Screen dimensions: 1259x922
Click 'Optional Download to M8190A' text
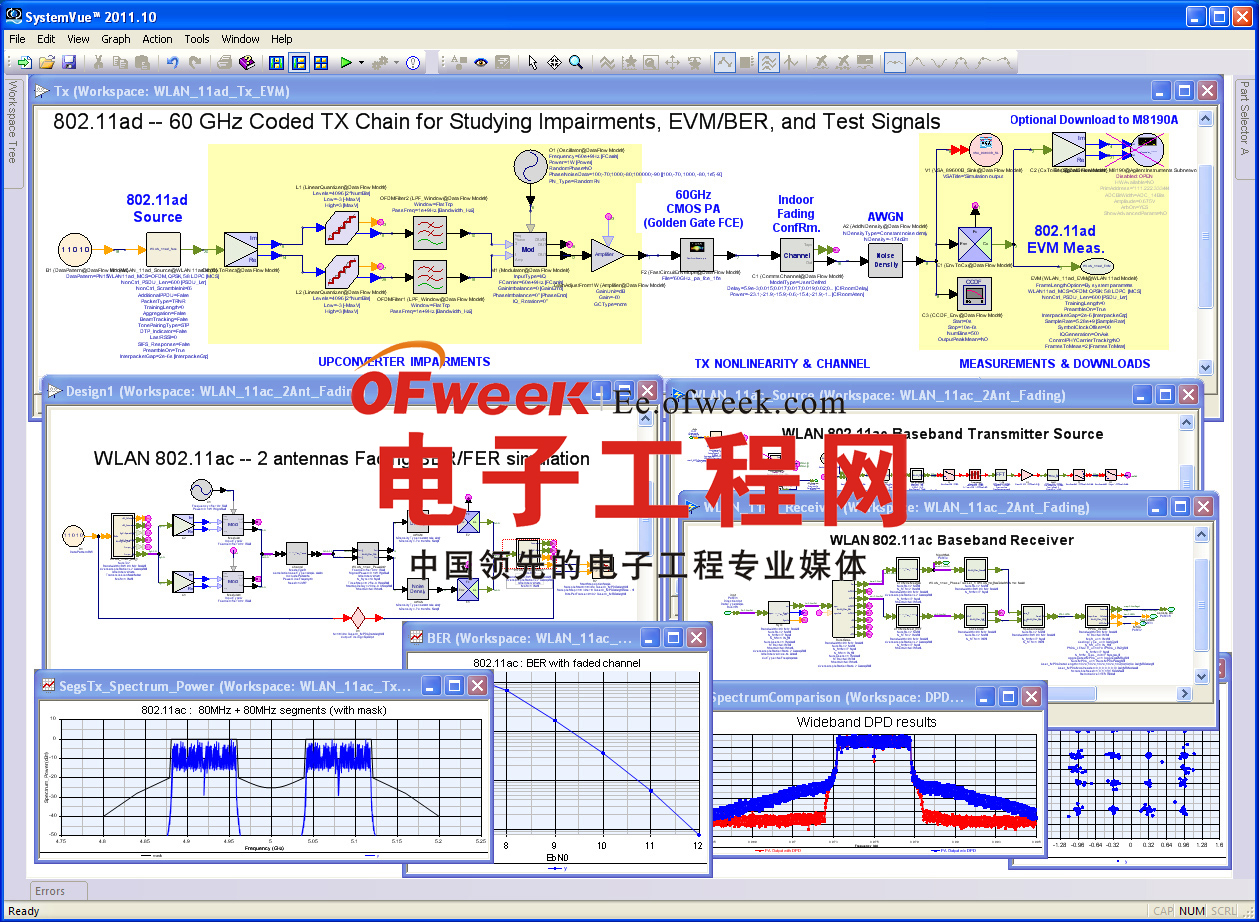click(x=1094, y=120)
